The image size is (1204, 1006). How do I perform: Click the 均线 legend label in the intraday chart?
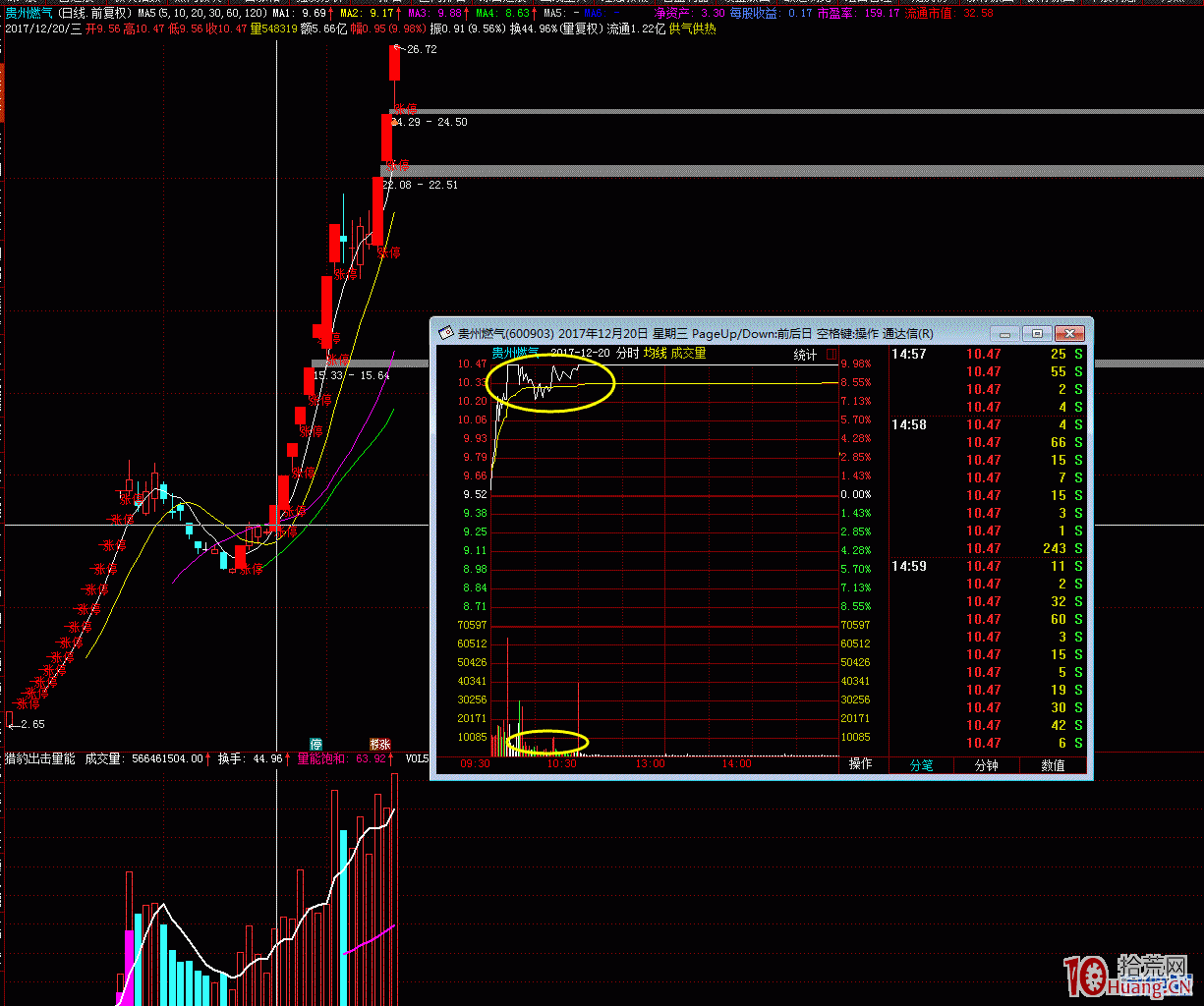click(x=655, y=353)
